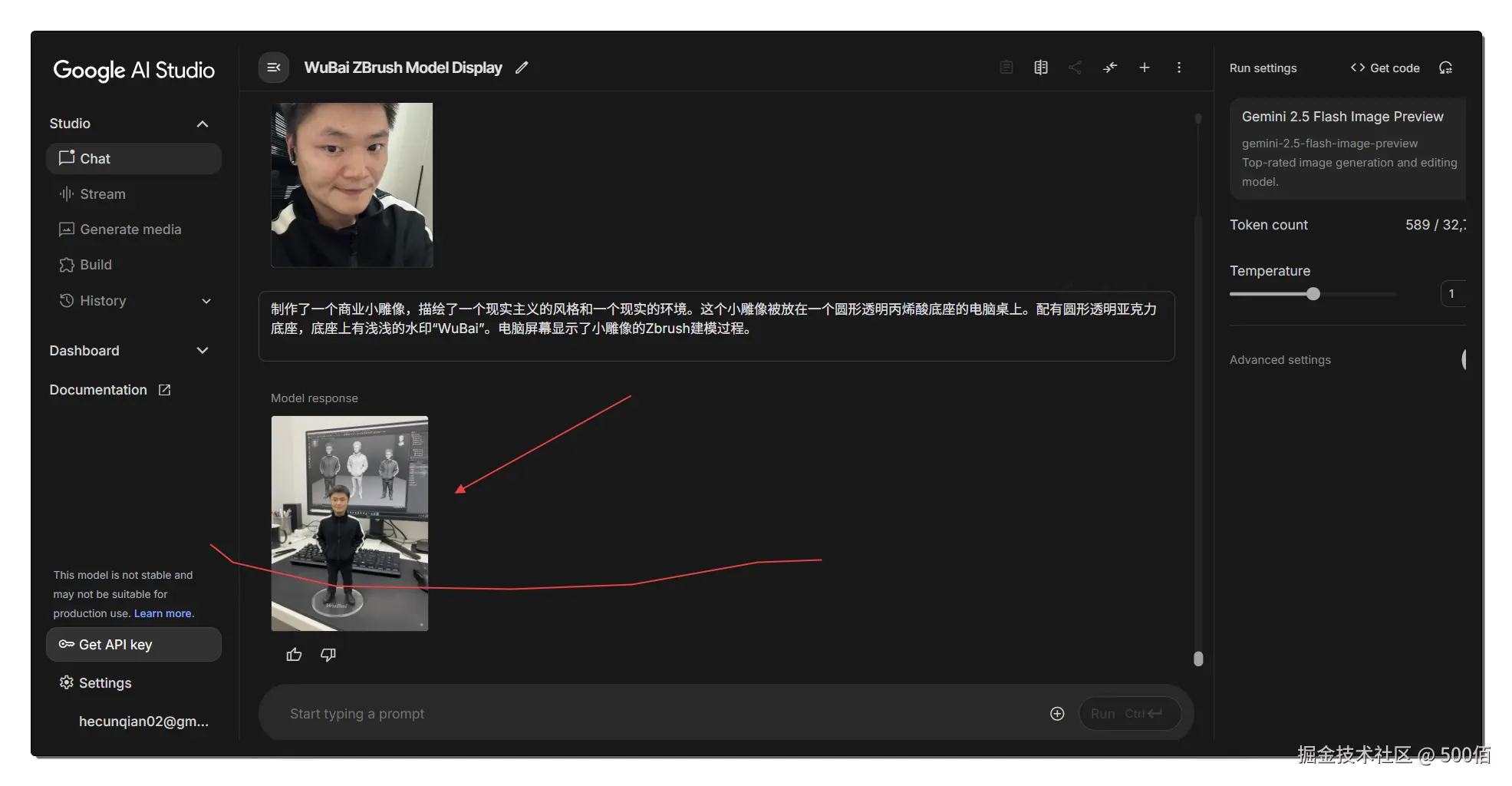Click the Get API key button
The width and height of the screenshot is (1512, 786).
click(133, 645)
